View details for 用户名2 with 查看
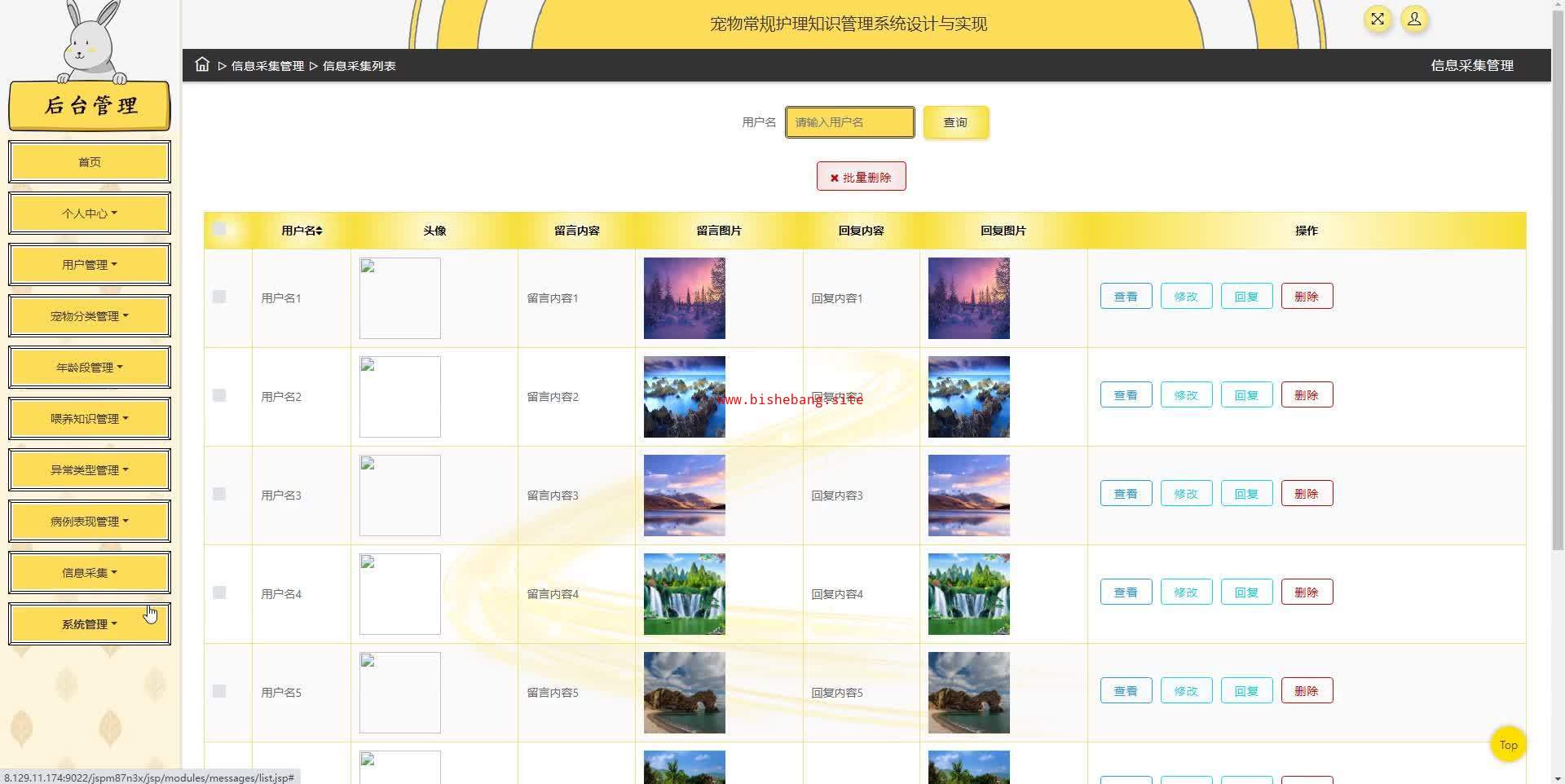 click(x=1126, y=395)
